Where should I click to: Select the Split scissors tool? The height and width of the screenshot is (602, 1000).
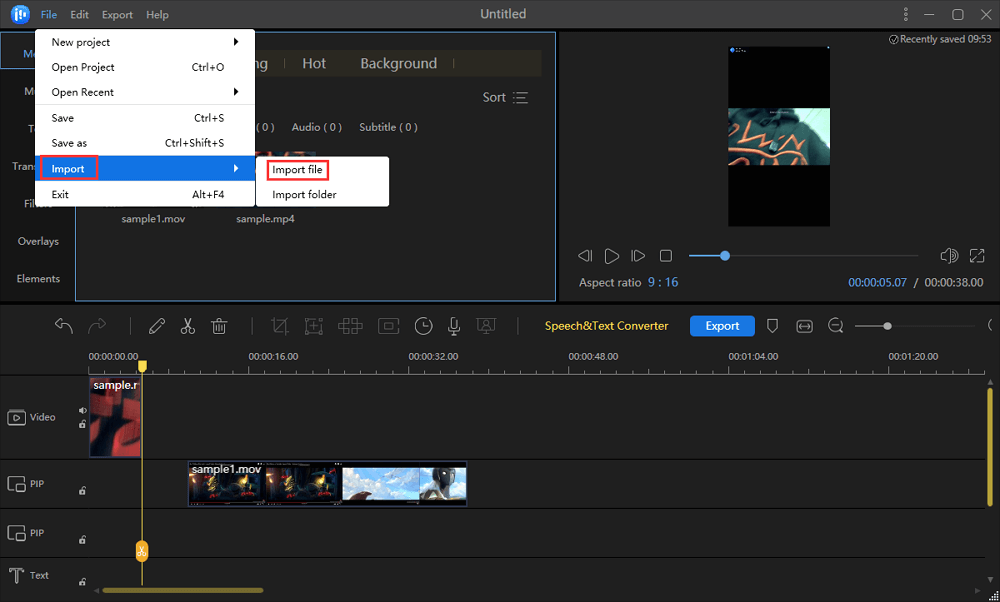coord(186,325)
